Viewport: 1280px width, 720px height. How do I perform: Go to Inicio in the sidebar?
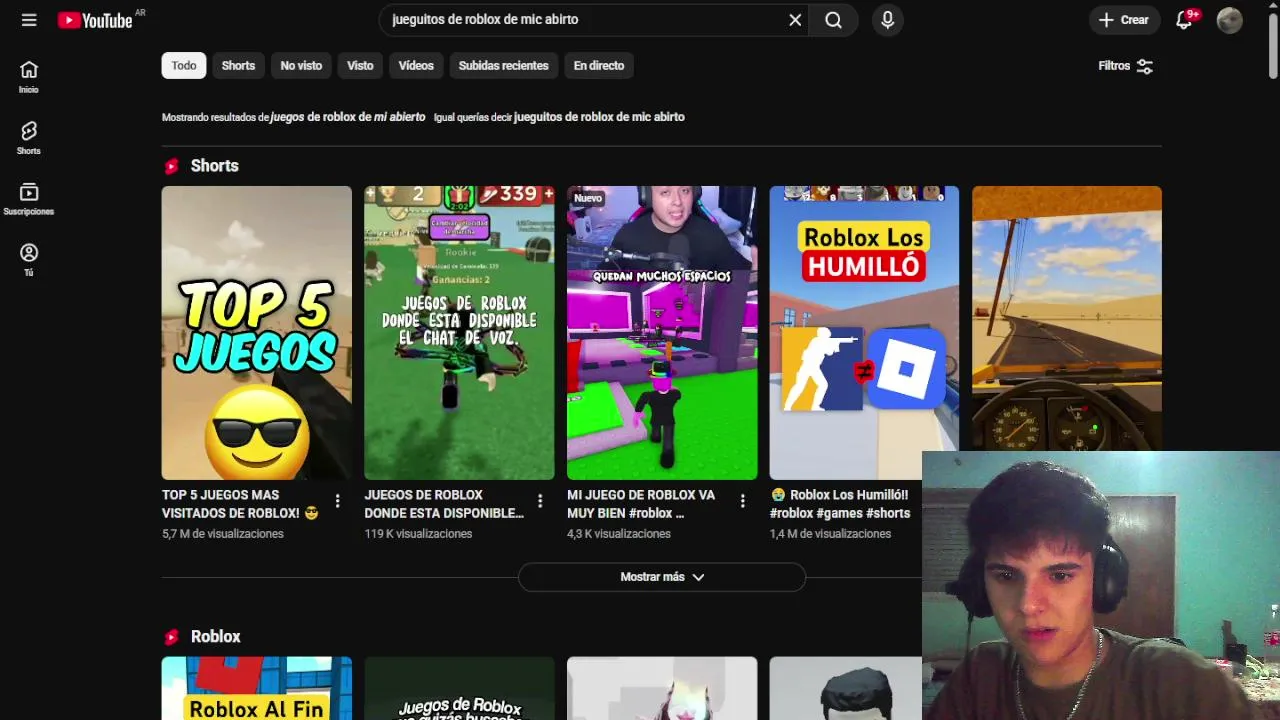29,77
